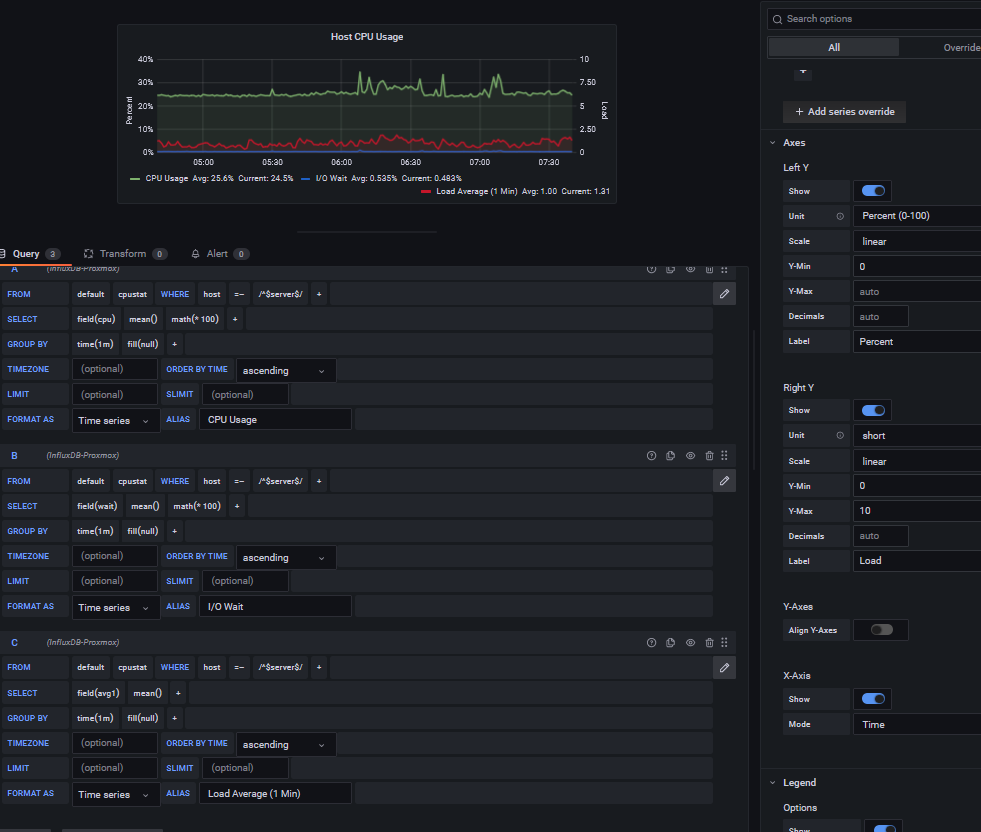Hide query B with eye icon
The width and height of the screenshot is (981, 832).
(690, 455)
